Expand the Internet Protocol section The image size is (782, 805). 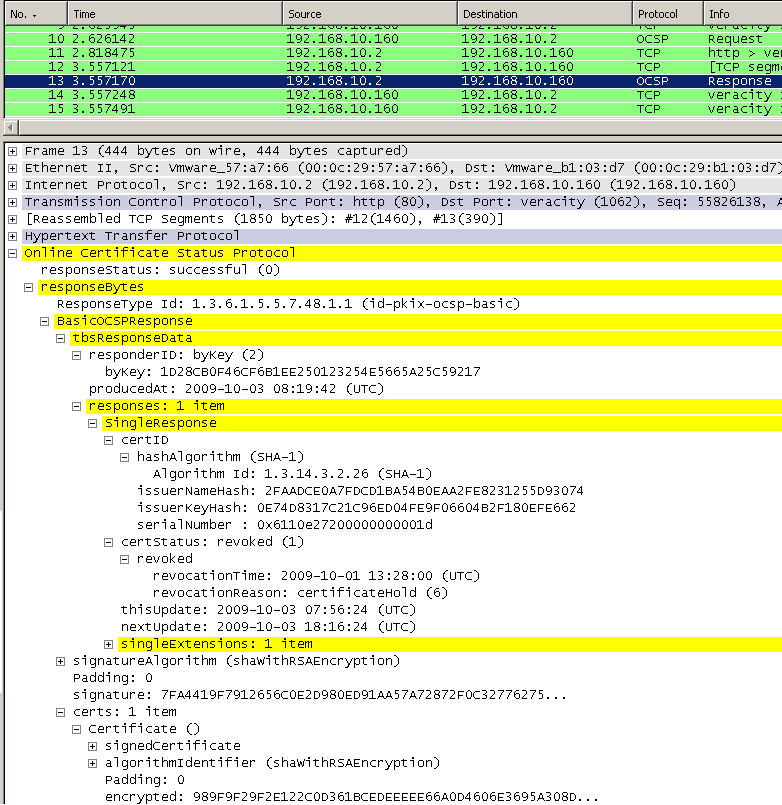click(x=12, y=185)
